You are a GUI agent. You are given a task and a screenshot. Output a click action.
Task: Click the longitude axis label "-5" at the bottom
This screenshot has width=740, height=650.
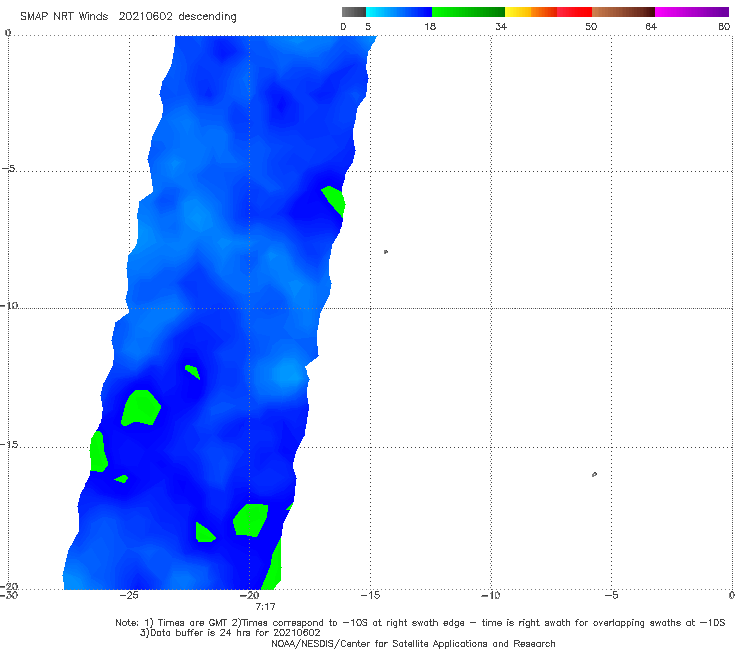click(x=611, y=596)
